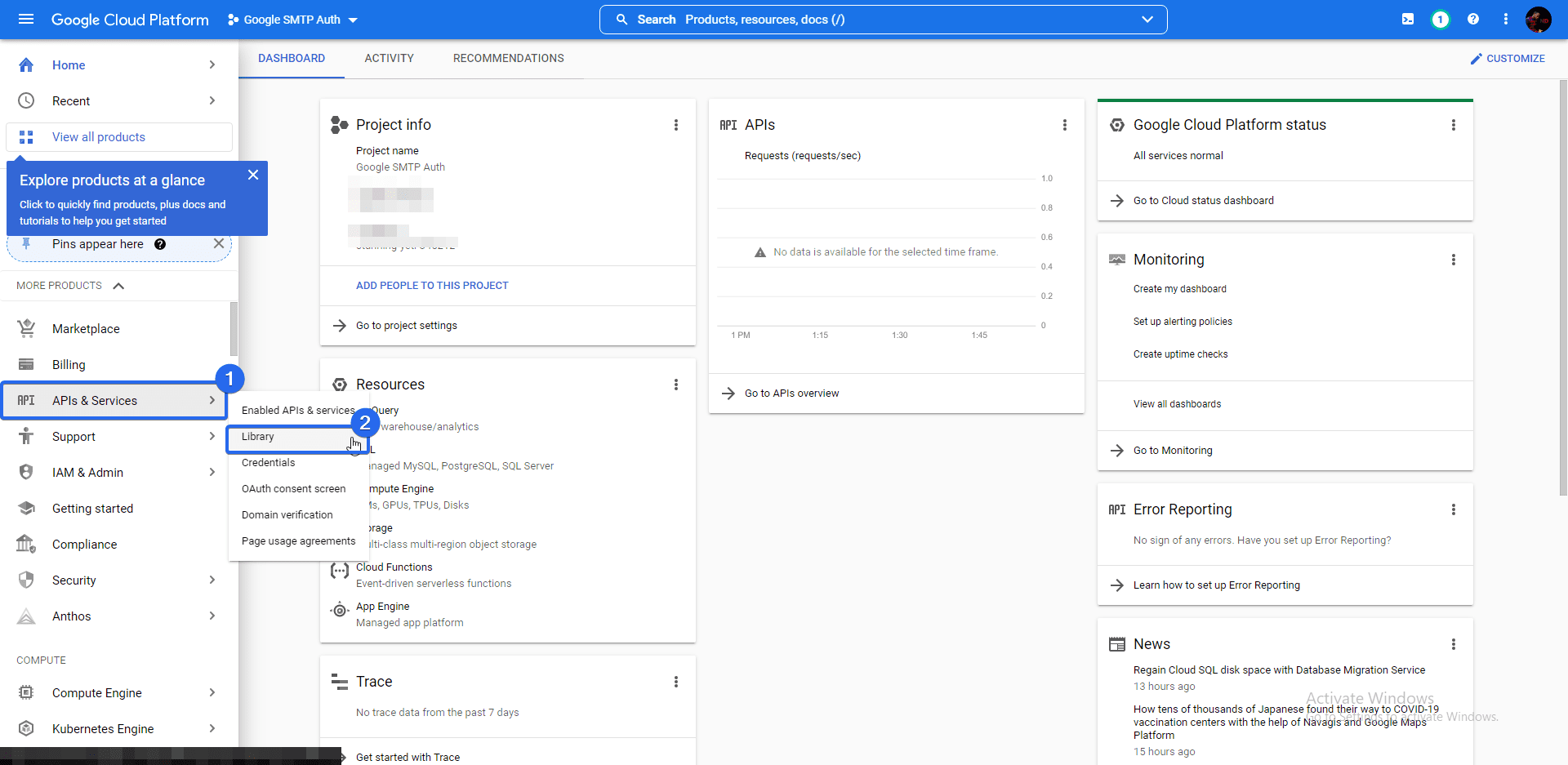This screenshot has width=1568, height=765.
Task: Select Page usage agreements in submenu
Action: point(297,541)
